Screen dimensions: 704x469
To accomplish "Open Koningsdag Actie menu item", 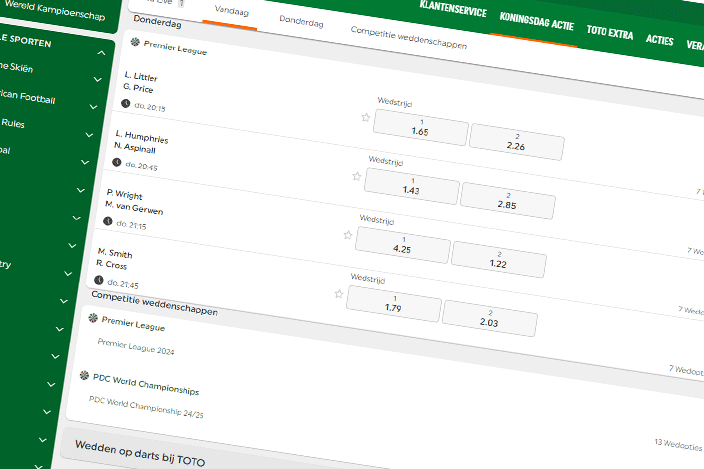I will coord(537,21).
